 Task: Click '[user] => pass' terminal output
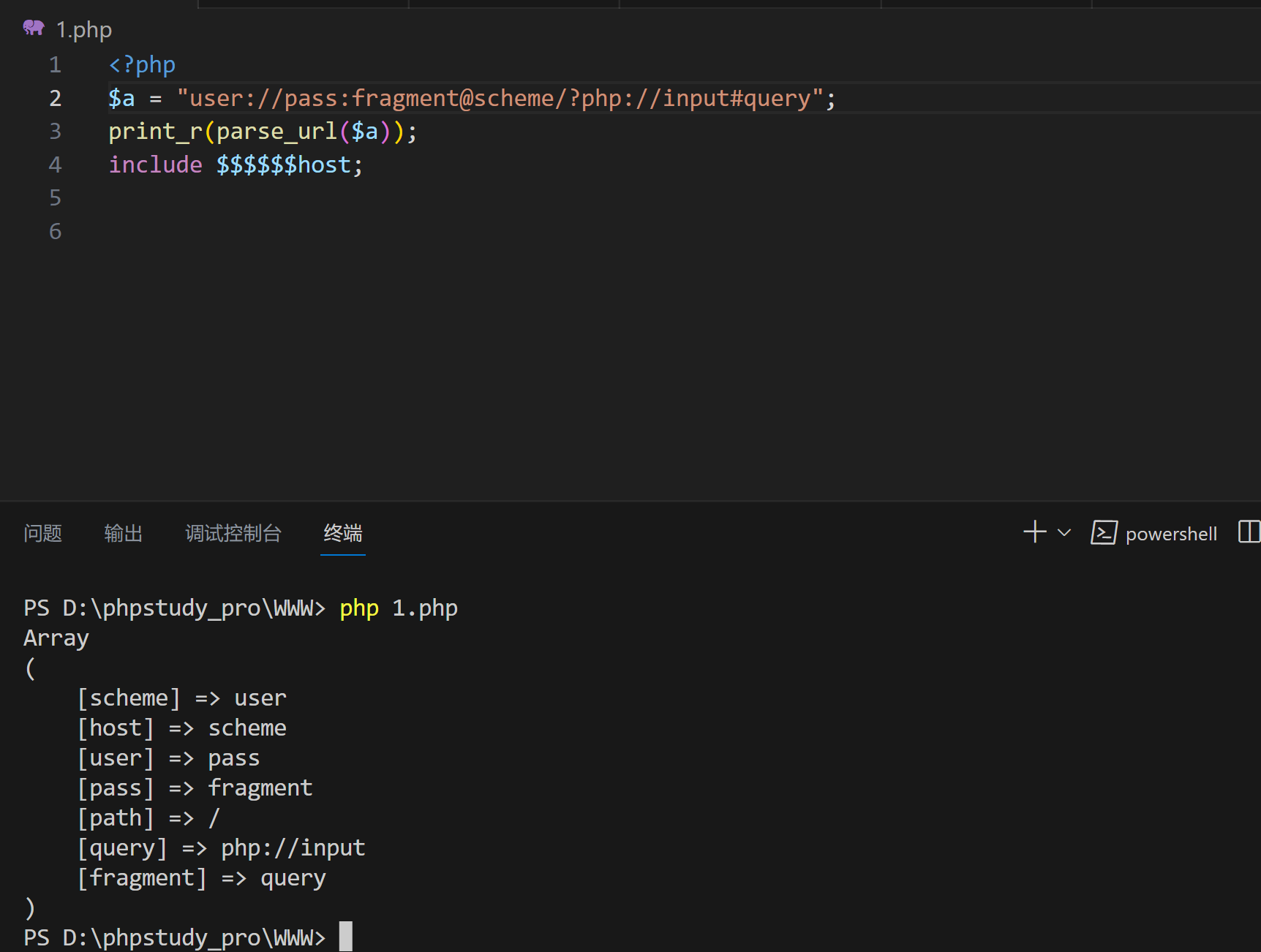point(169,758)
